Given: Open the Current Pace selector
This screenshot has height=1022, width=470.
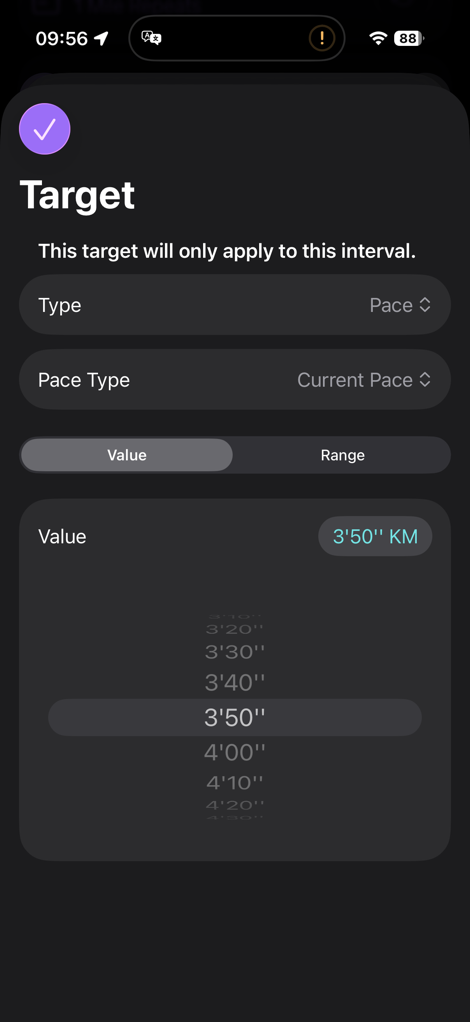Looking at the screenshot, I should click(364, 380).
